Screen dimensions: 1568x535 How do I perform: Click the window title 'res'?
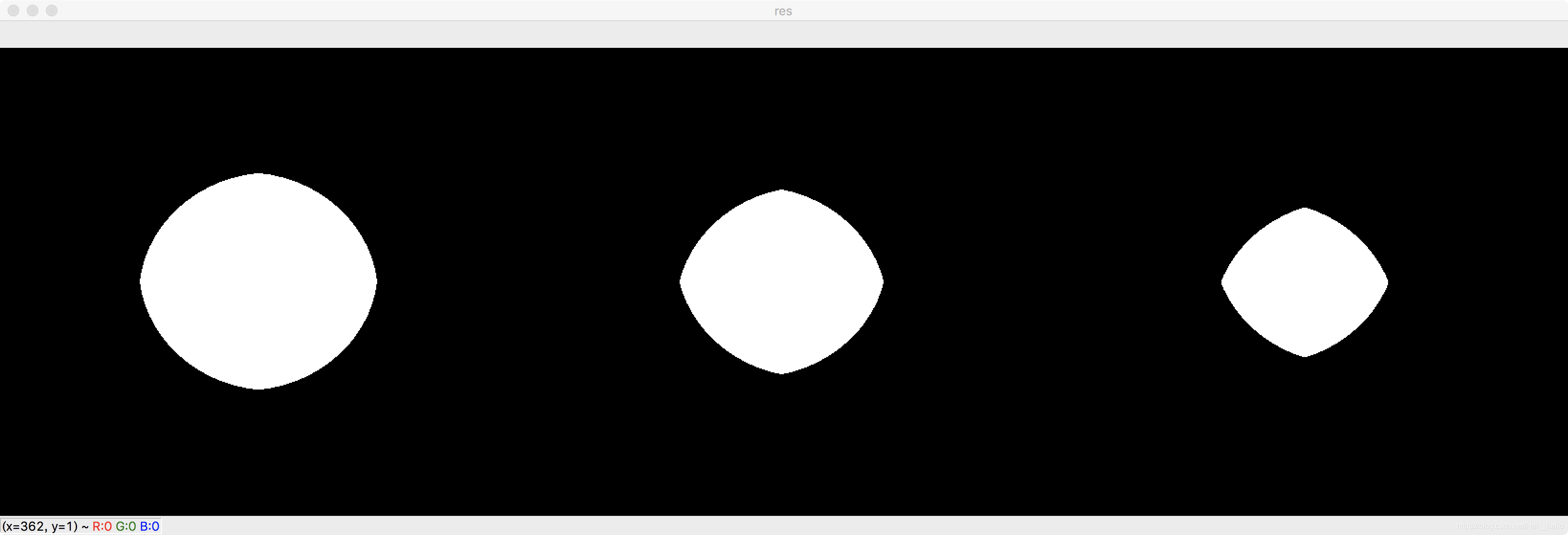pyautogui.click(x=783, y=11)
